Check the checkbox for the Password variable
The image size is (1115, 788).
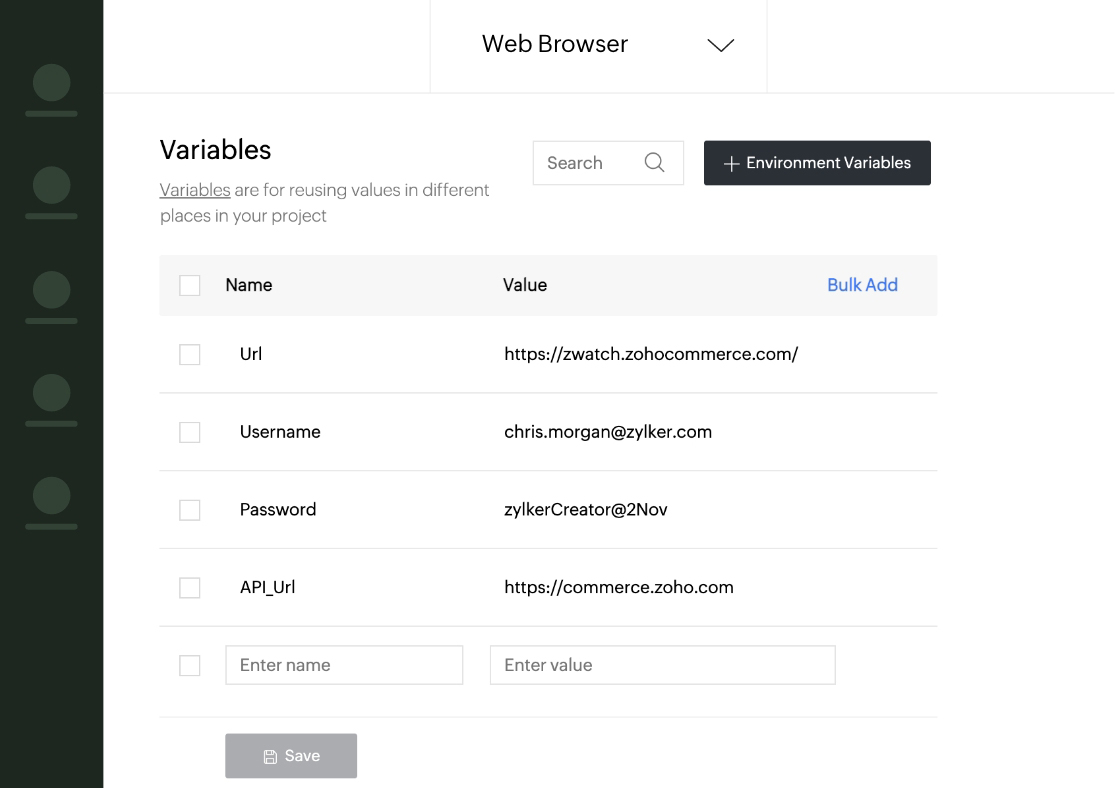point(189,510)
